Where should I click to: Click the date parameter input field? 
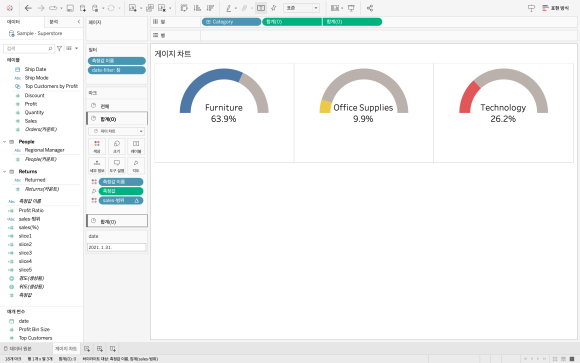tap(117, 247)
